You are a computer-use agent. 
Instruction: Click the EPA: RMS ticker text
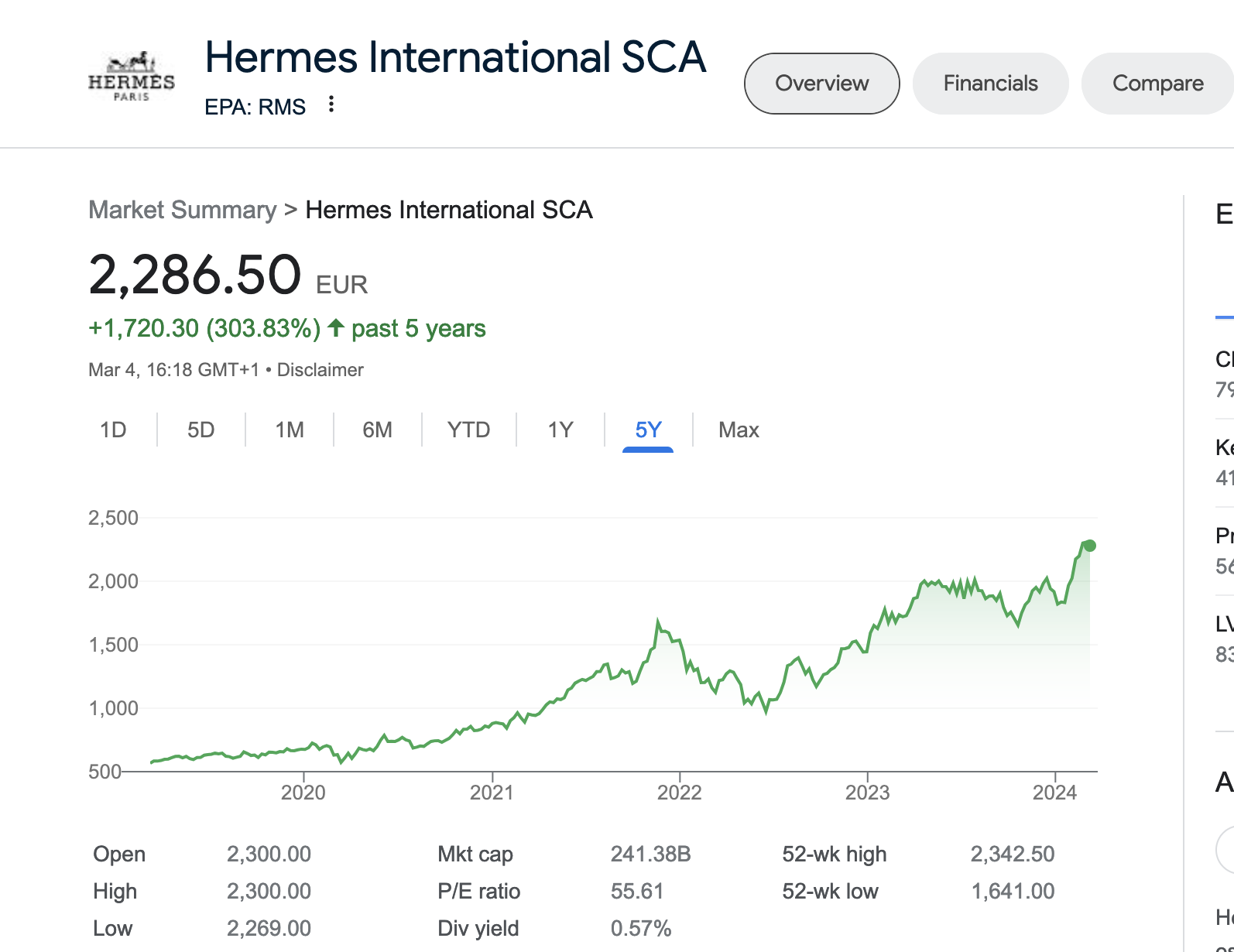(x=255, y=107)
